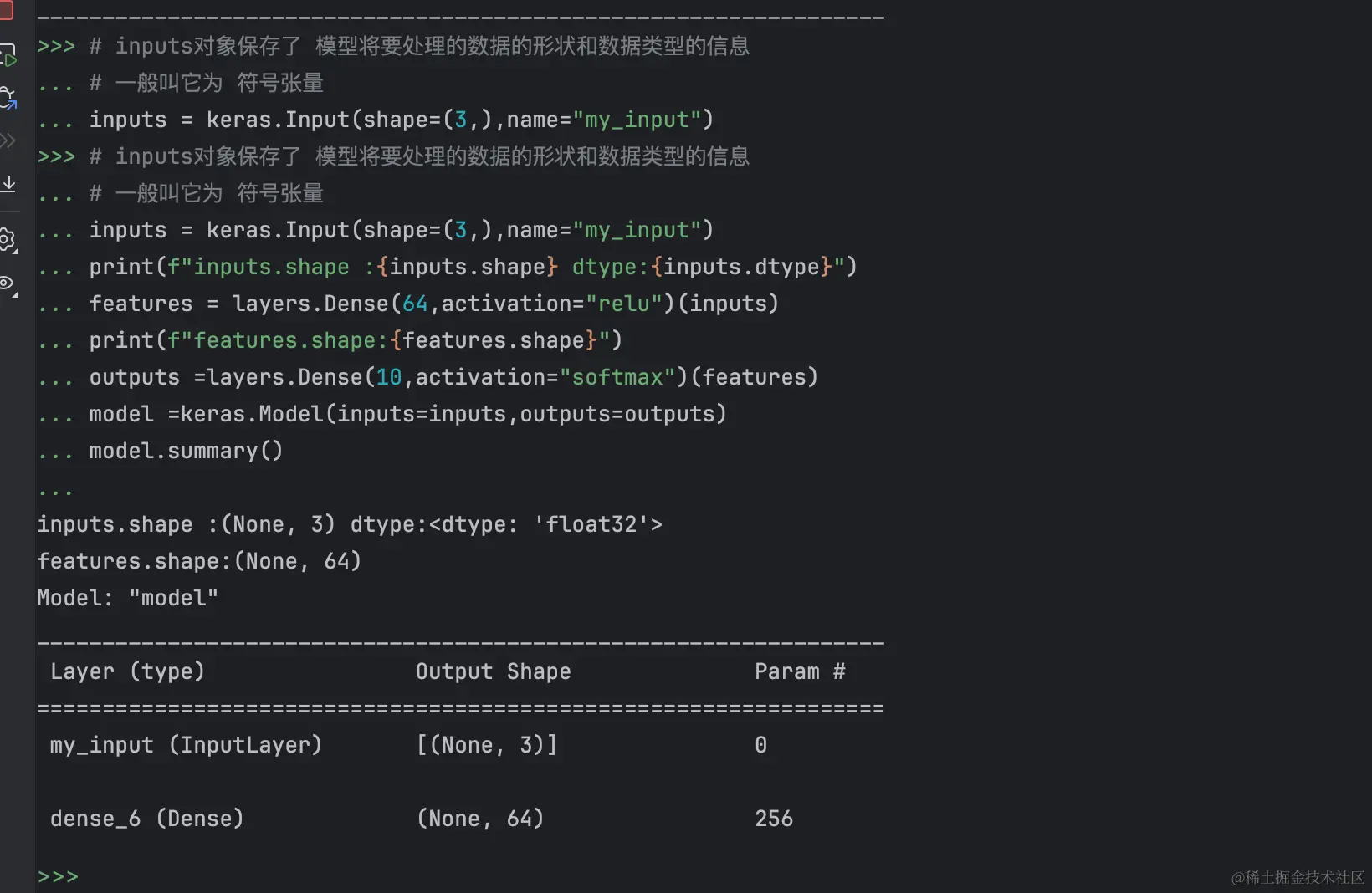Click the execute statement run icon
This screenshot has height=893, width=1372.
pos(8,56)
